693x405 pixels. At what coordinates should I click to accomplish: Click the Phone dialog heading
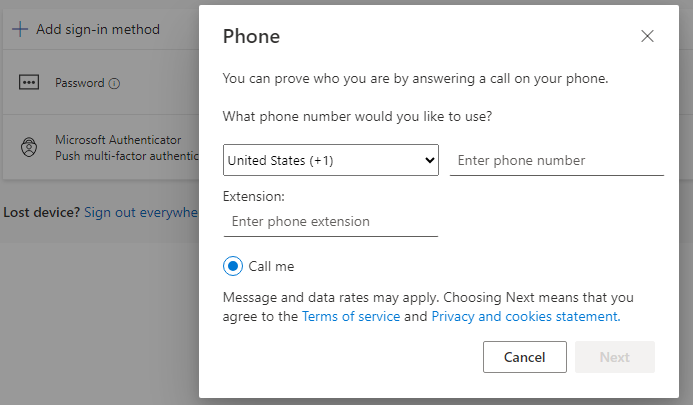251,37
